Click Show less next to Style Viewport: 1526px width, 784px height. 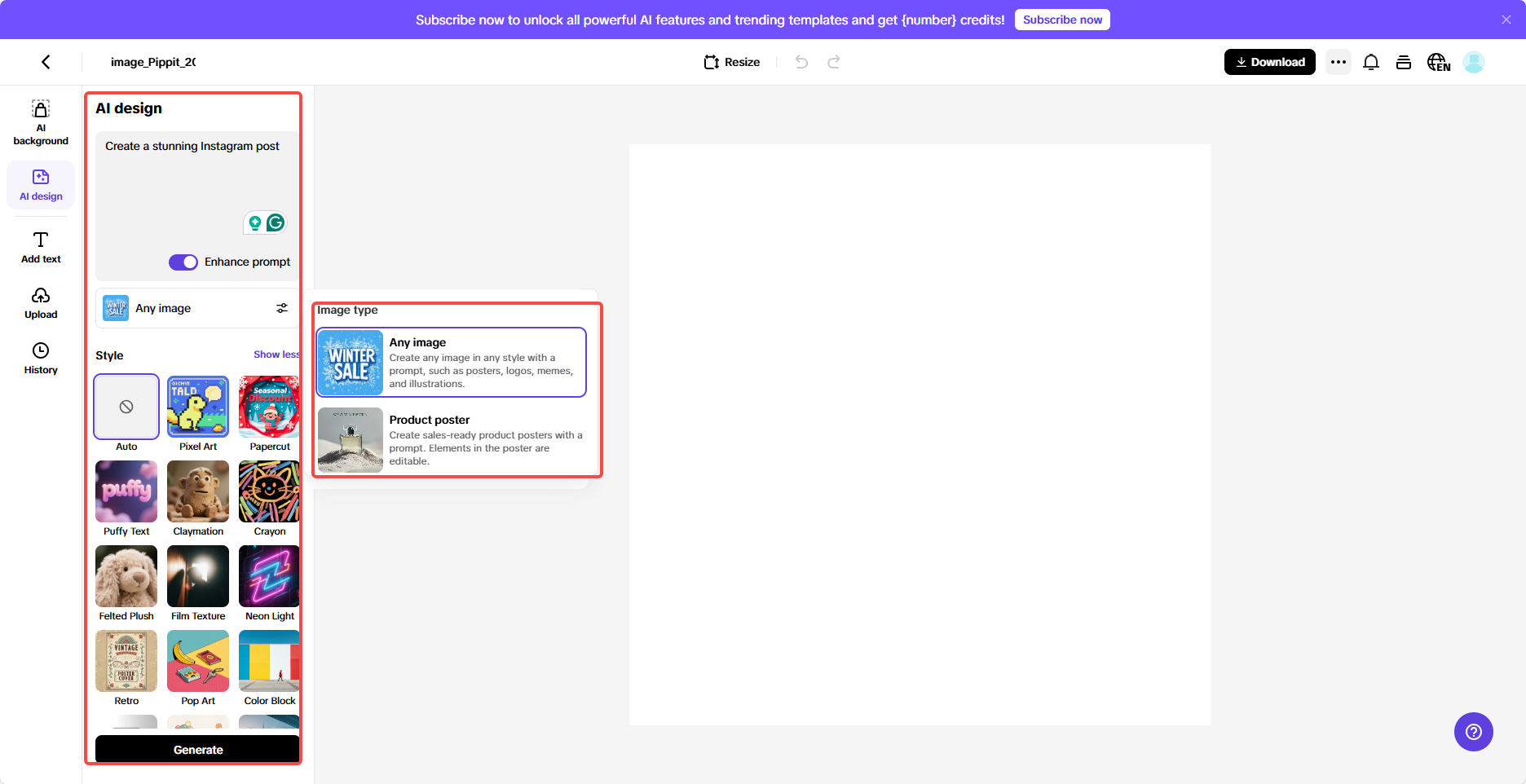276,355
